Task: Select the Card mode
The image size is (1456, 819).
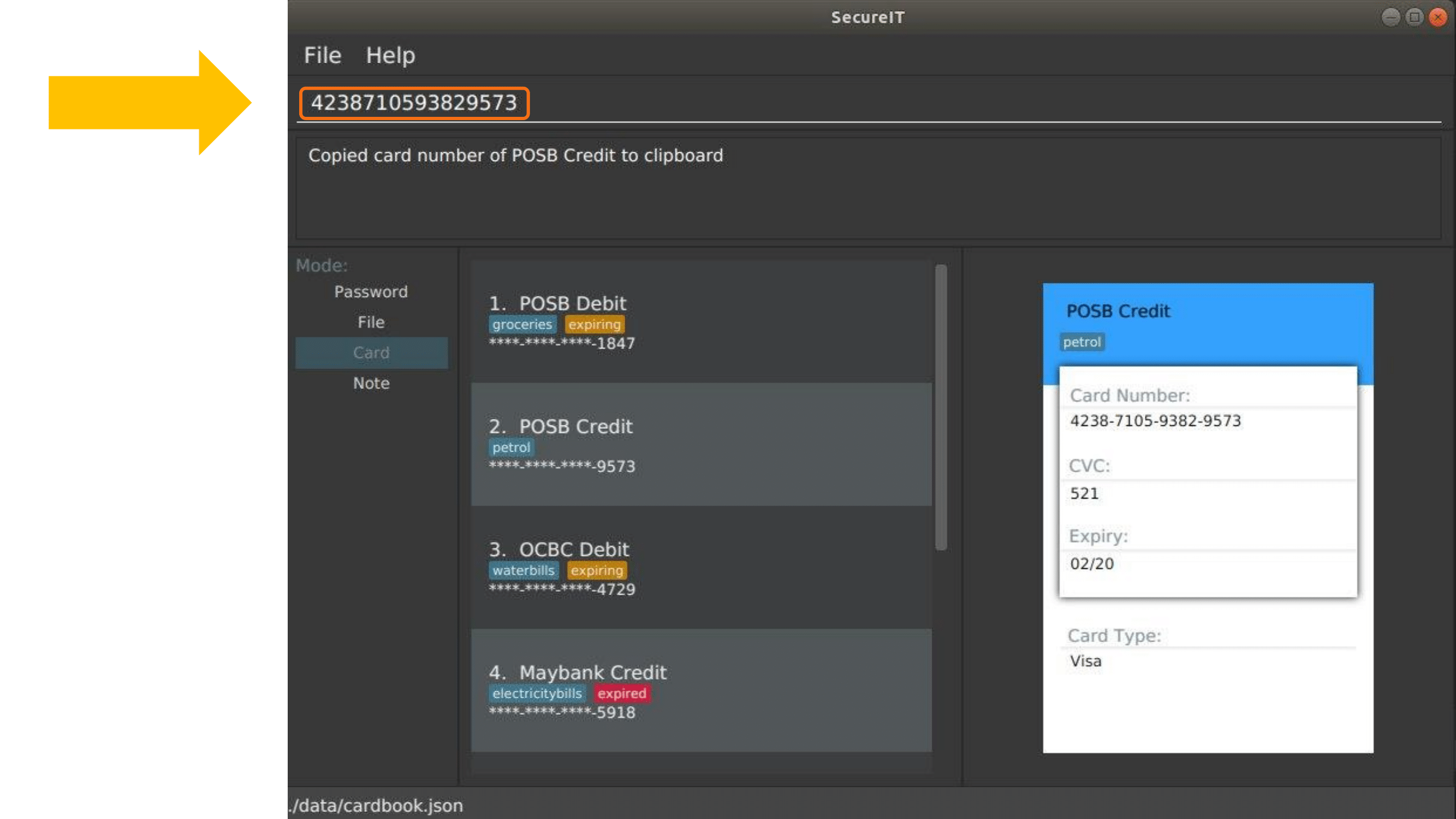Action: (371, 353)
